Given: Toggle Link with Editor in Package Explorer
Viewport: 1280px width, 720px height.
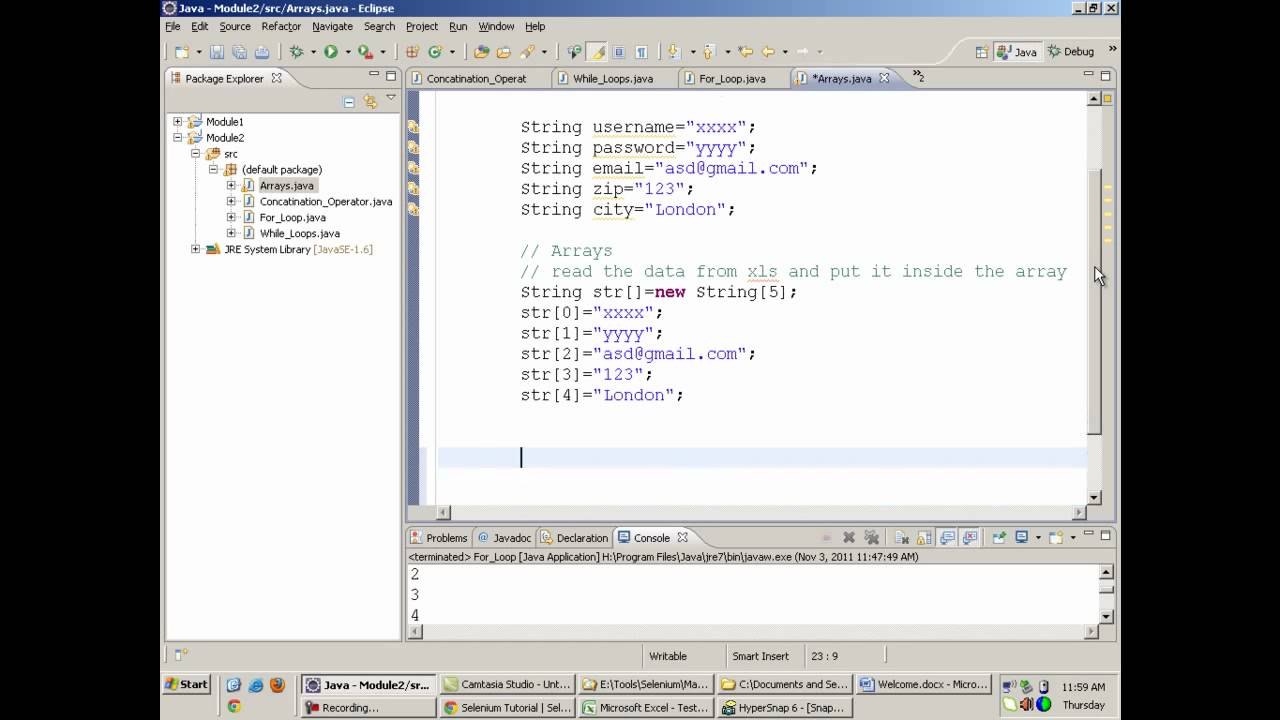Looking at the screenshot, I should pos(370,101).
